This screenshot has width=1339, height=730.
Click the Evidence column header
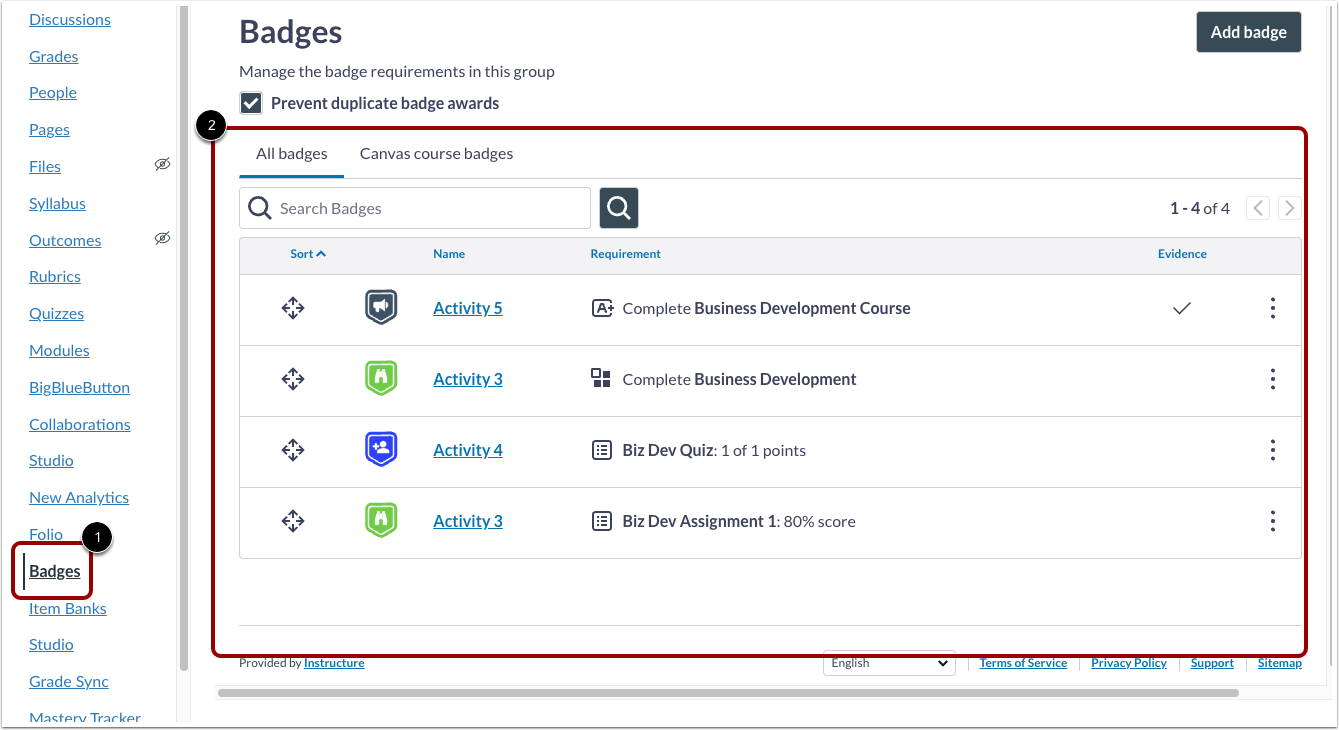click(1182, 254)
